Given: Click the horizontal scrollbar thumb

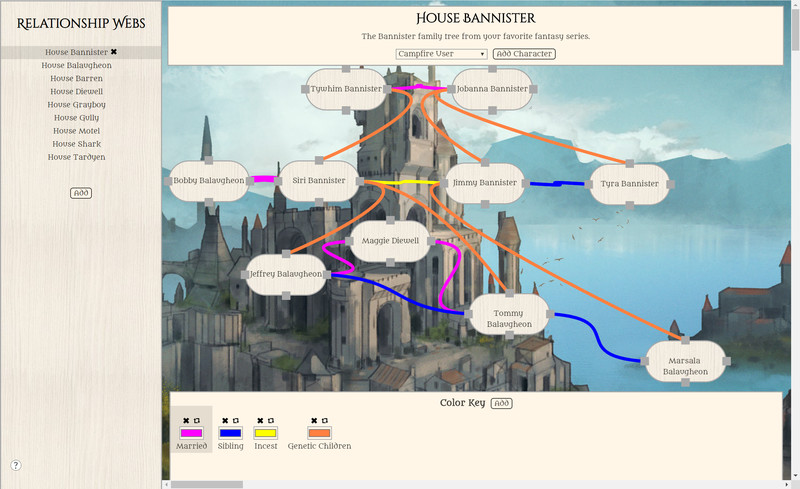Looking at the screenshot, I should click(207, 484).
